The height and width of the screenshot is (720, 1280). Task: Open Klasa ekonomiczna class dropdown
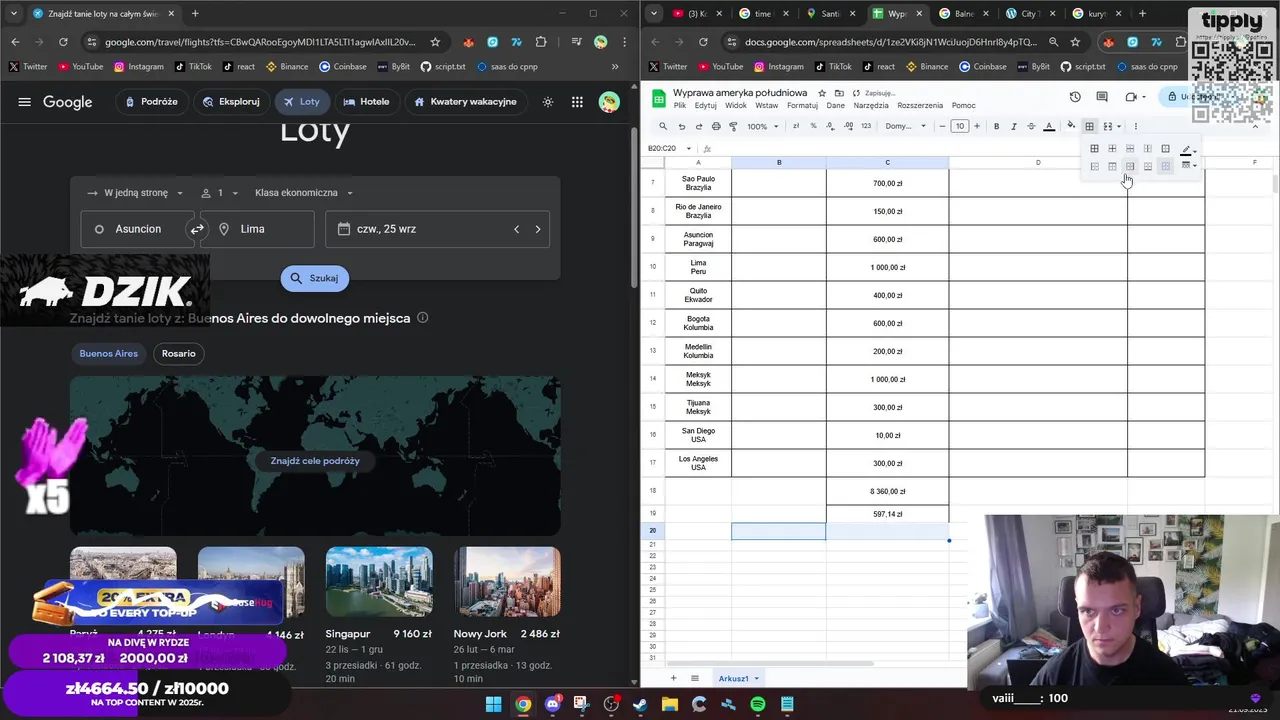[x=304, y=193]
